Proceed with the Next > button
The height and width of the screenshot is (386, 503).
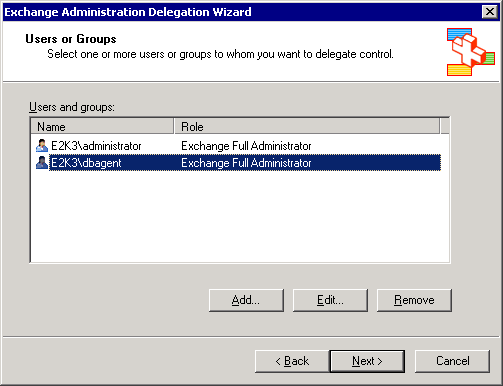[367, 361]
